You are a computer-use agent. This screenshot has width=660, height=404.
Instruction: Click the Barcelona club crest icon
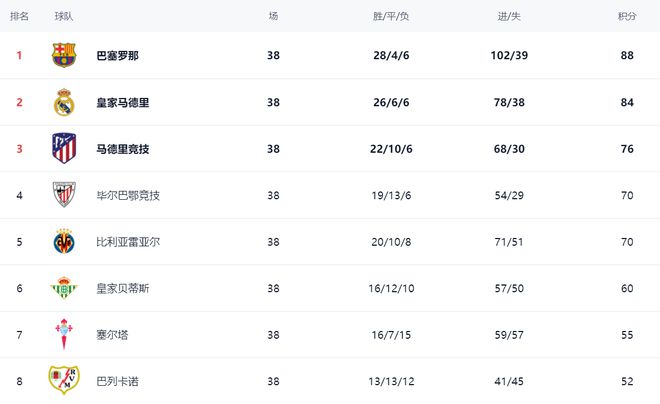tap(64, 55)
